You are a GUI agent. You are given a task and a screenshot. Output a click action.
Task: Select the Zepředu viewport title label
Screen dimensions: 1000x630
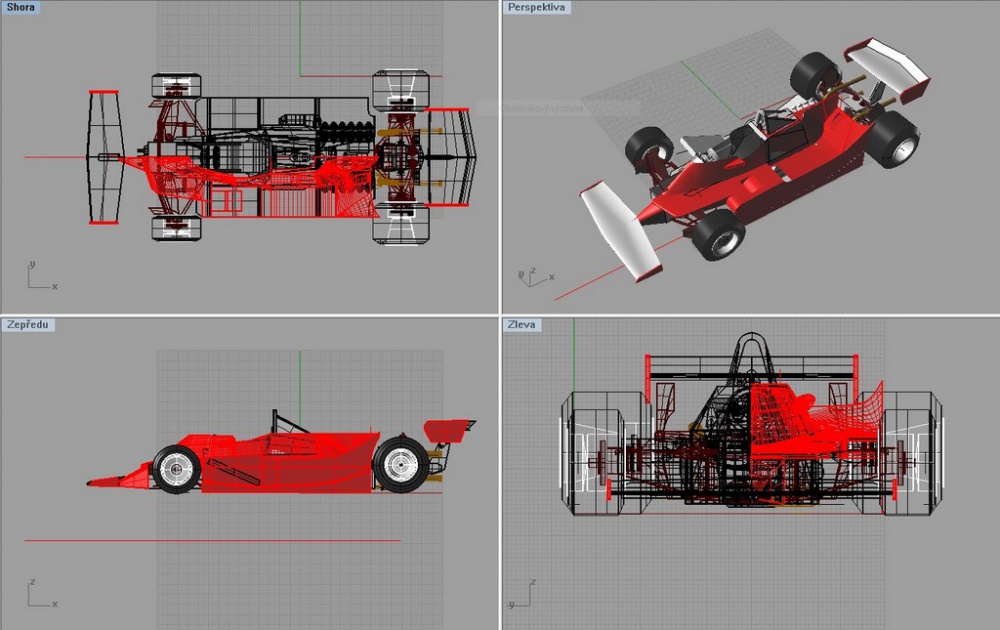28,325
